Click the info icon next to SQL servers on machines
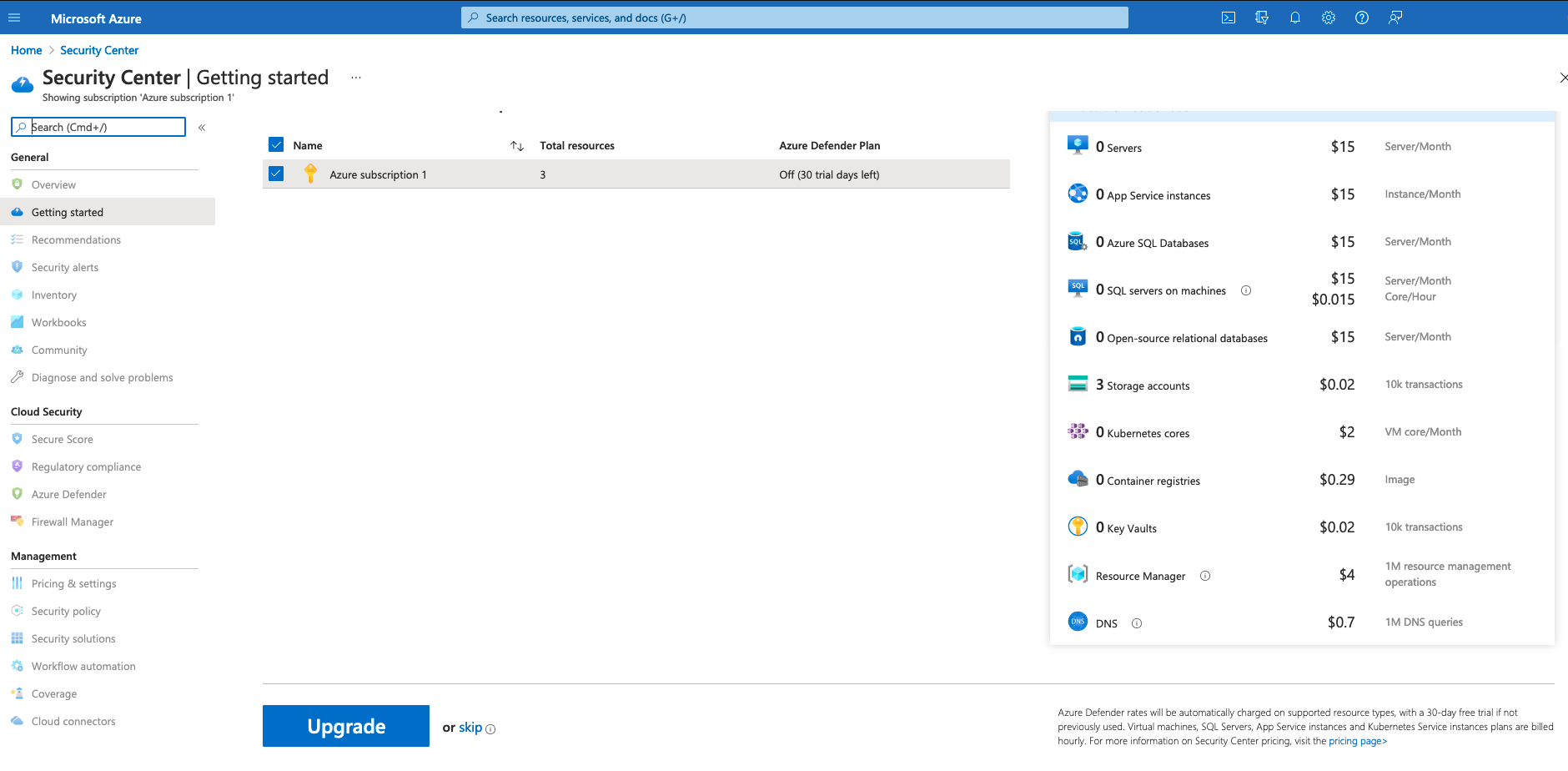The height and width of the screenshot is (771, 1568). (x=1246, y=290)
